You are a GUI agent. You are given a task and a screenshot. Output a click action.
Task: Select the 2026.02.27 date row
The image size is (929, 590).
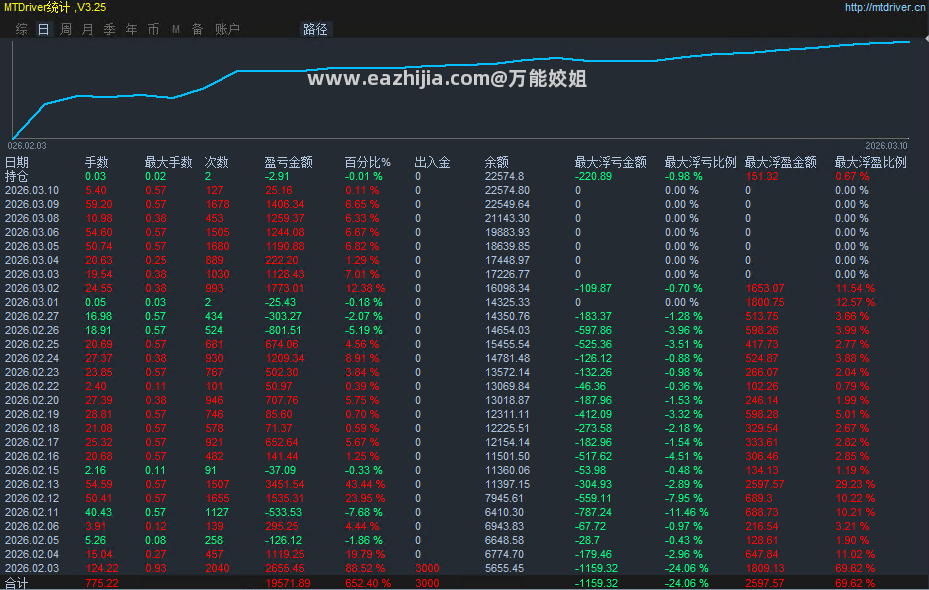[32, 316]
